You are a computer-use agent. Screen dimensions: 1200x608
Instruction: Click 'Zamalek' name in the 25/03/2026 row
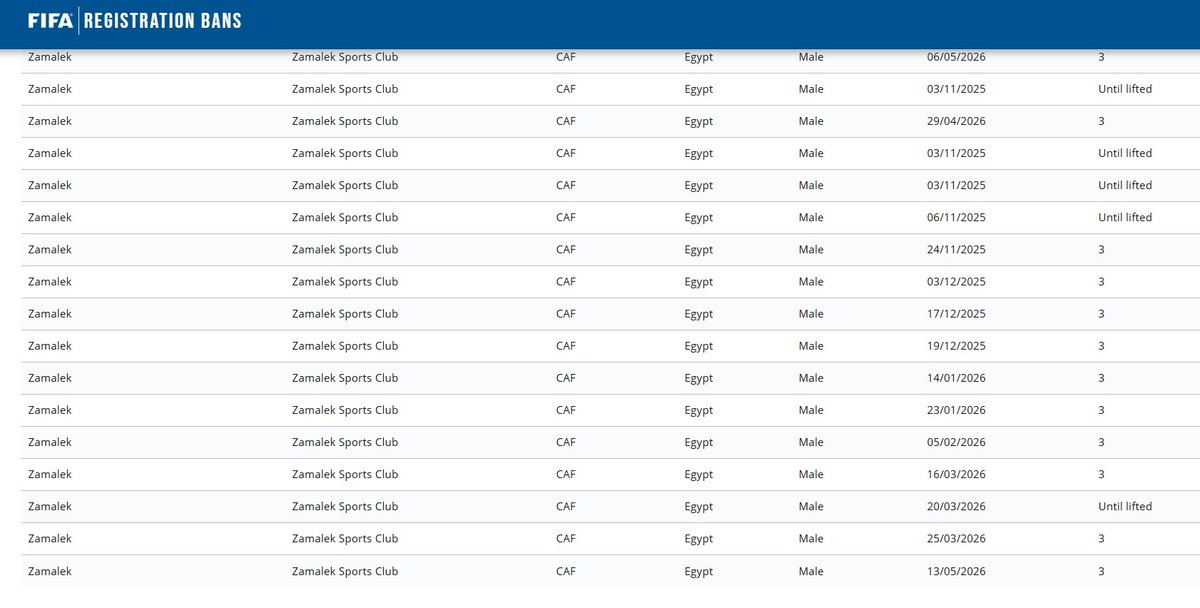click(50, 538)
